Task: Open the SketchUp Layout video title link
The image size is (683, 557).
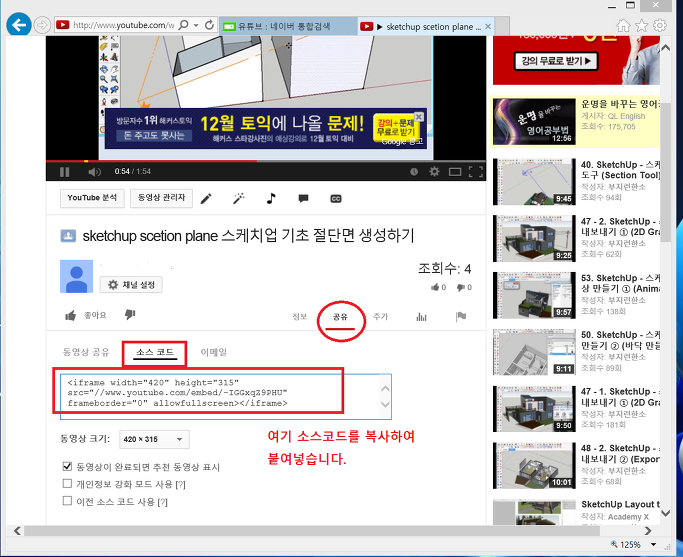Action: 620,504
